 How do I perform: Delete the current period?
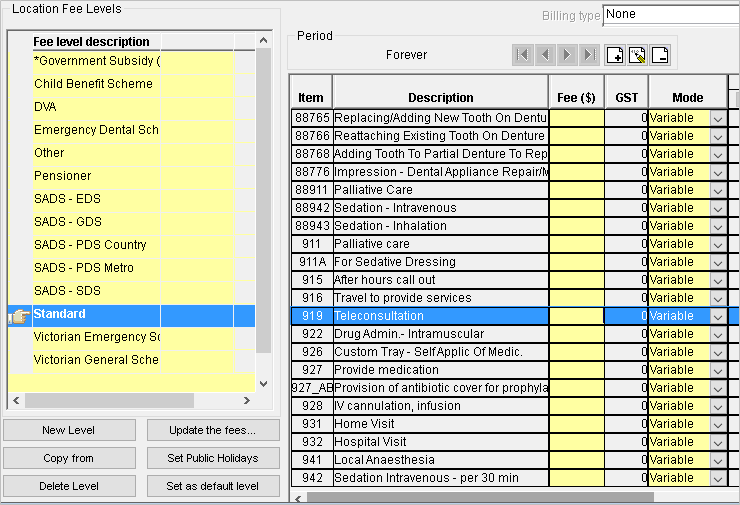660,55
